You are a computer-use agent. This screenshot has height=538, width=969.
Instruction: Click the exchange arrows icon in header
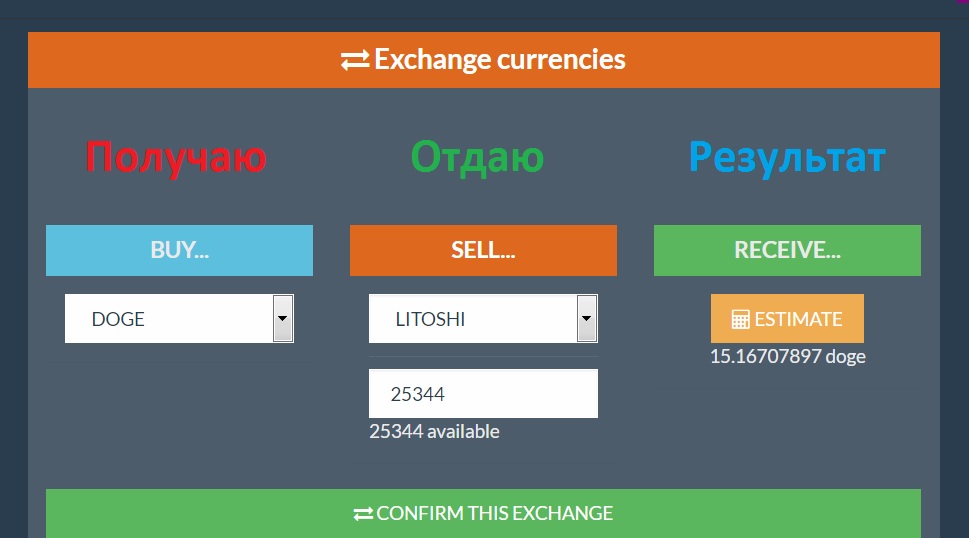(355, 60)
